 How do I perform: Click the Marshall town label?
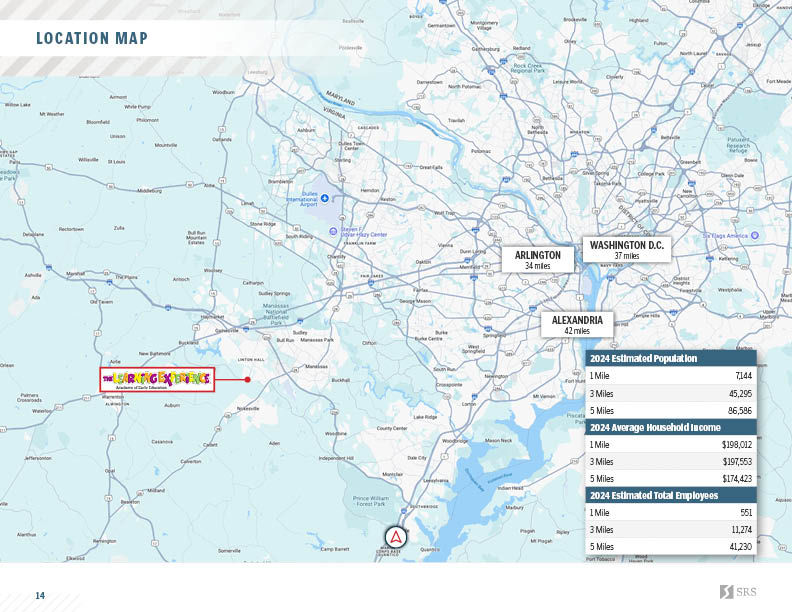tap(75, 274)
